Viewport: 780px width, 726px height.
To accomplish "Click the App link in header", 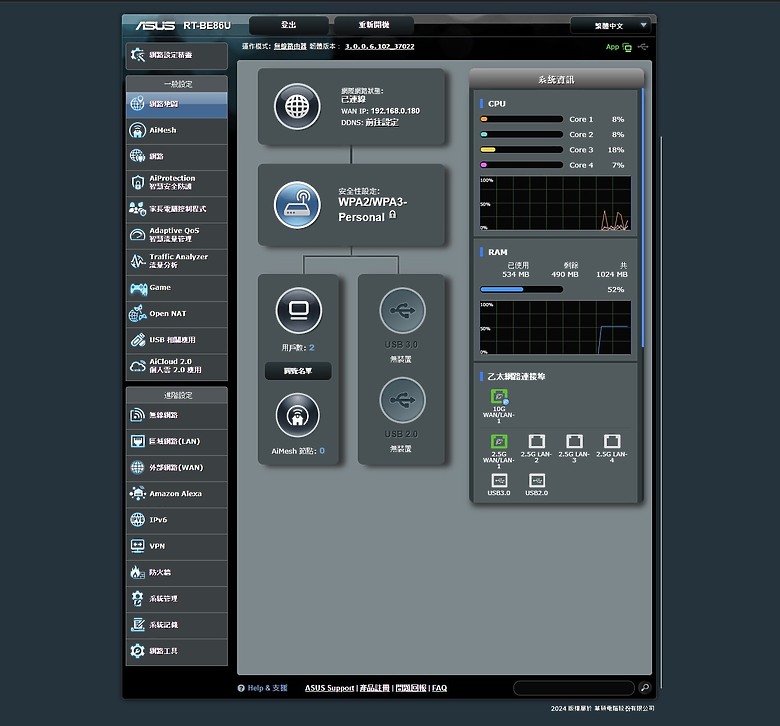I will point(612,47).
